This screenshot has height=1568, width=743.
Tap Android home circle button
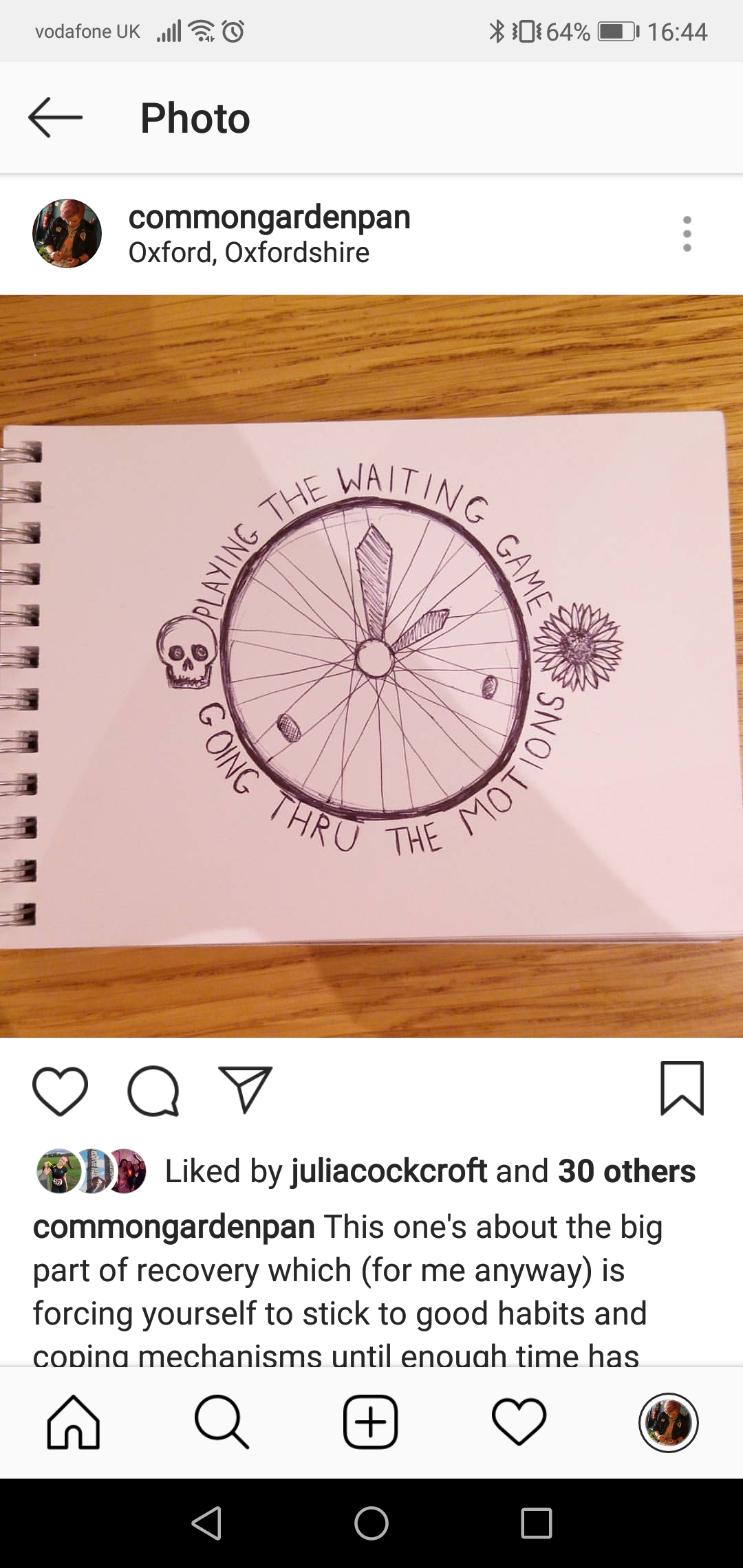pyautogui.click(x=371, y=1523)
